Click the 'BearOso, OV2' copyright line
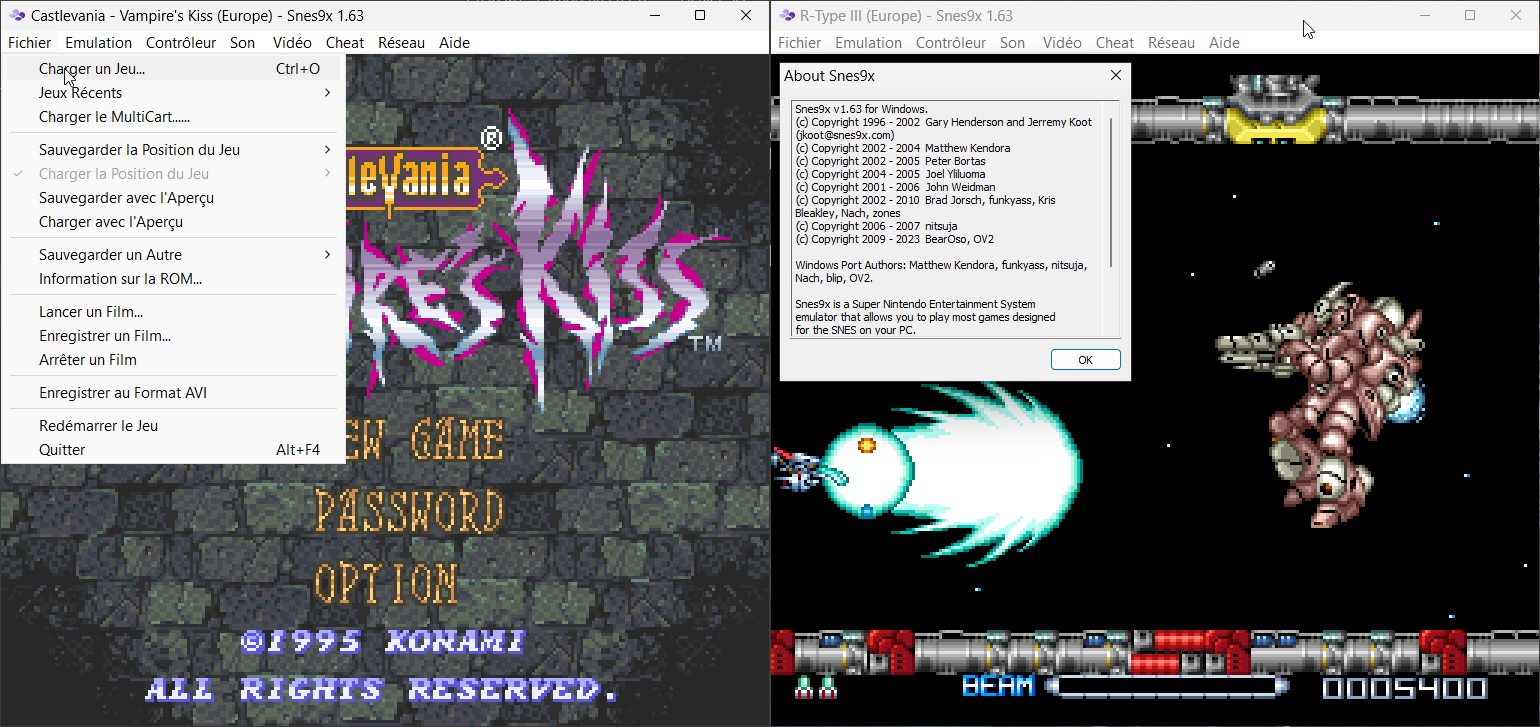This screenshot has width=1540, height=727. coord(894,239)
